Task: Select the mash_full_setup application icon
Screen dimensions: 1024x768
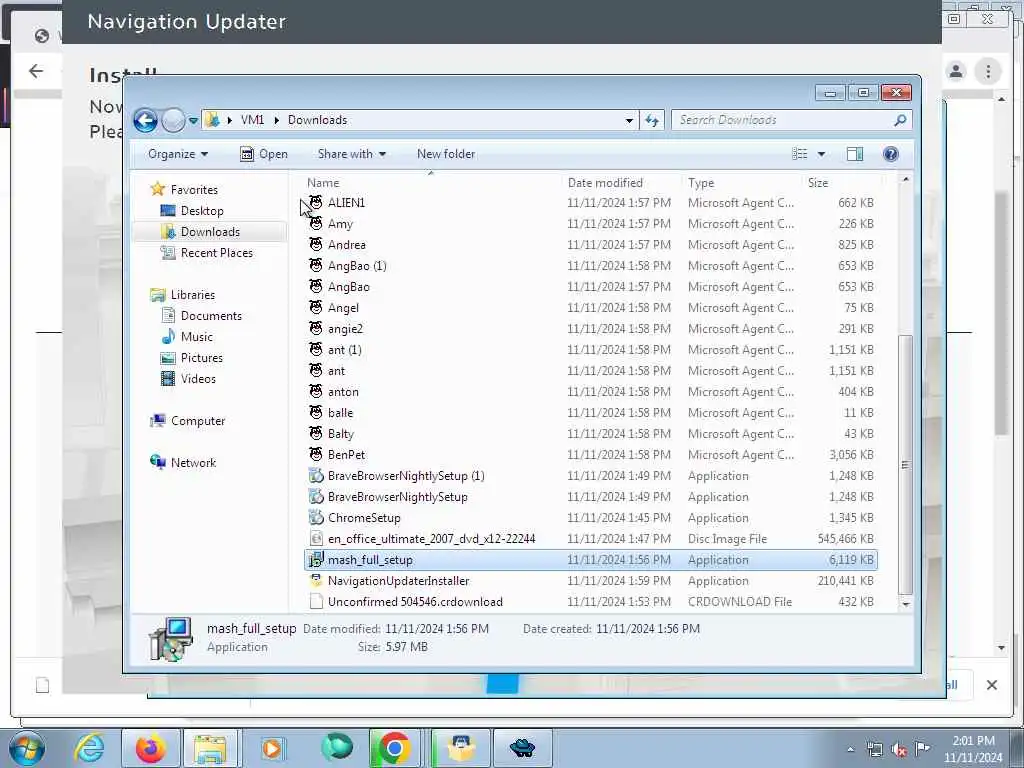Action: click(316, 560)
